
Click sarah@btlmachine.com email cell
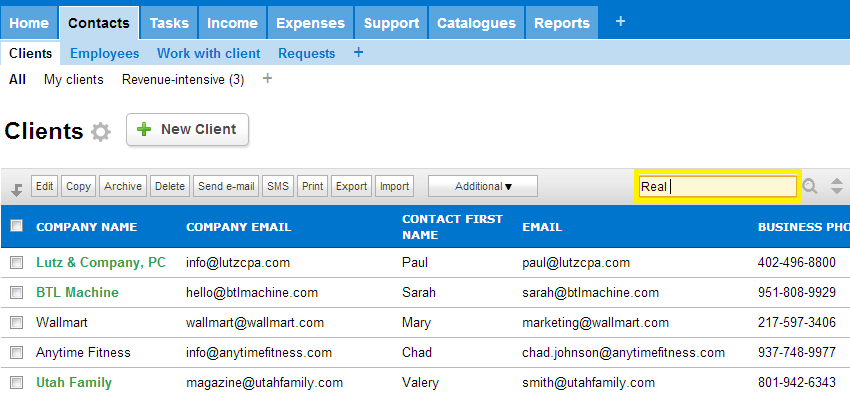[590, 293]
